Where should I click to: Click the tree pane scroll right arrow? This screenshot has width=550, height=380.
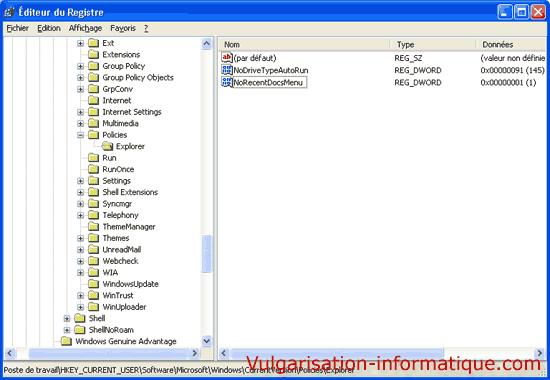click(195, 353)
